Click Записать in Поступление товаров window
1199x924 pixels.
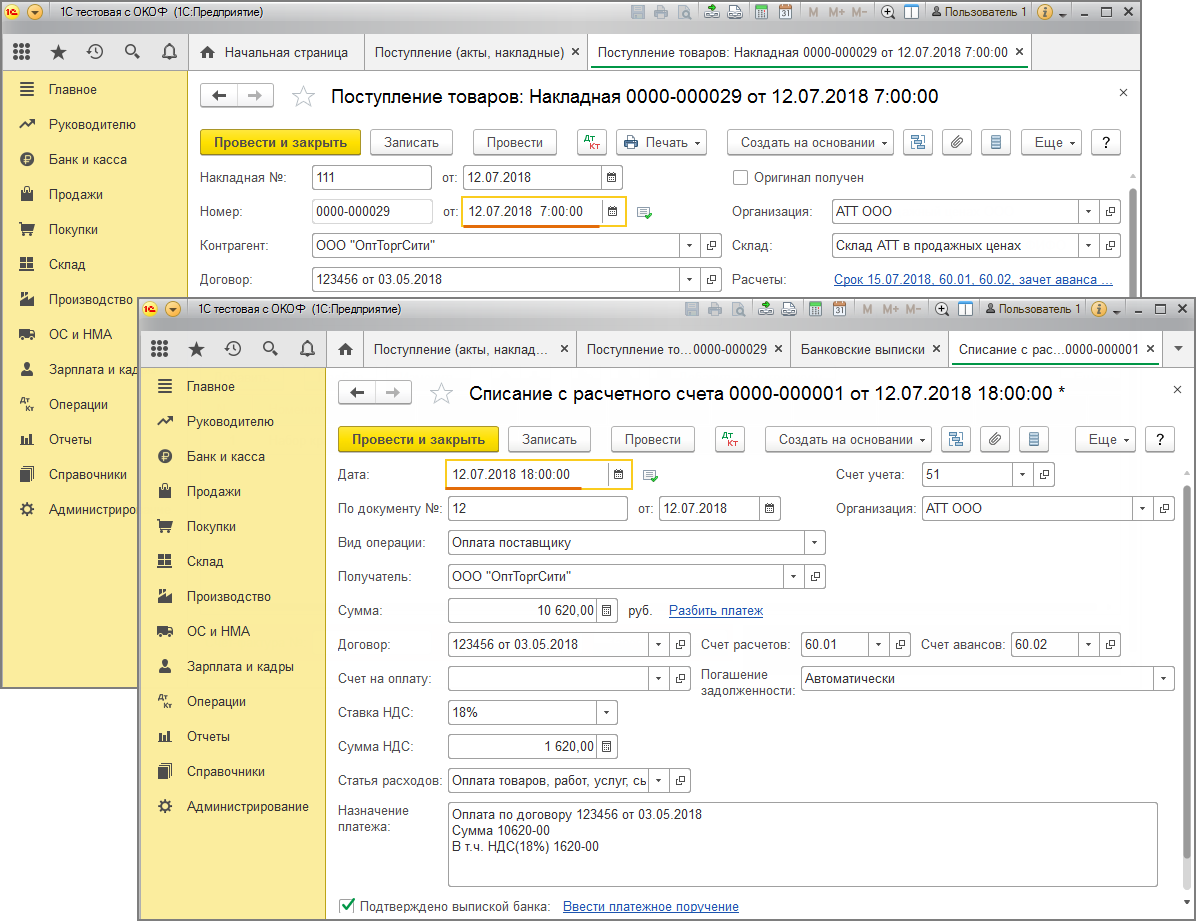click(411, 142)
